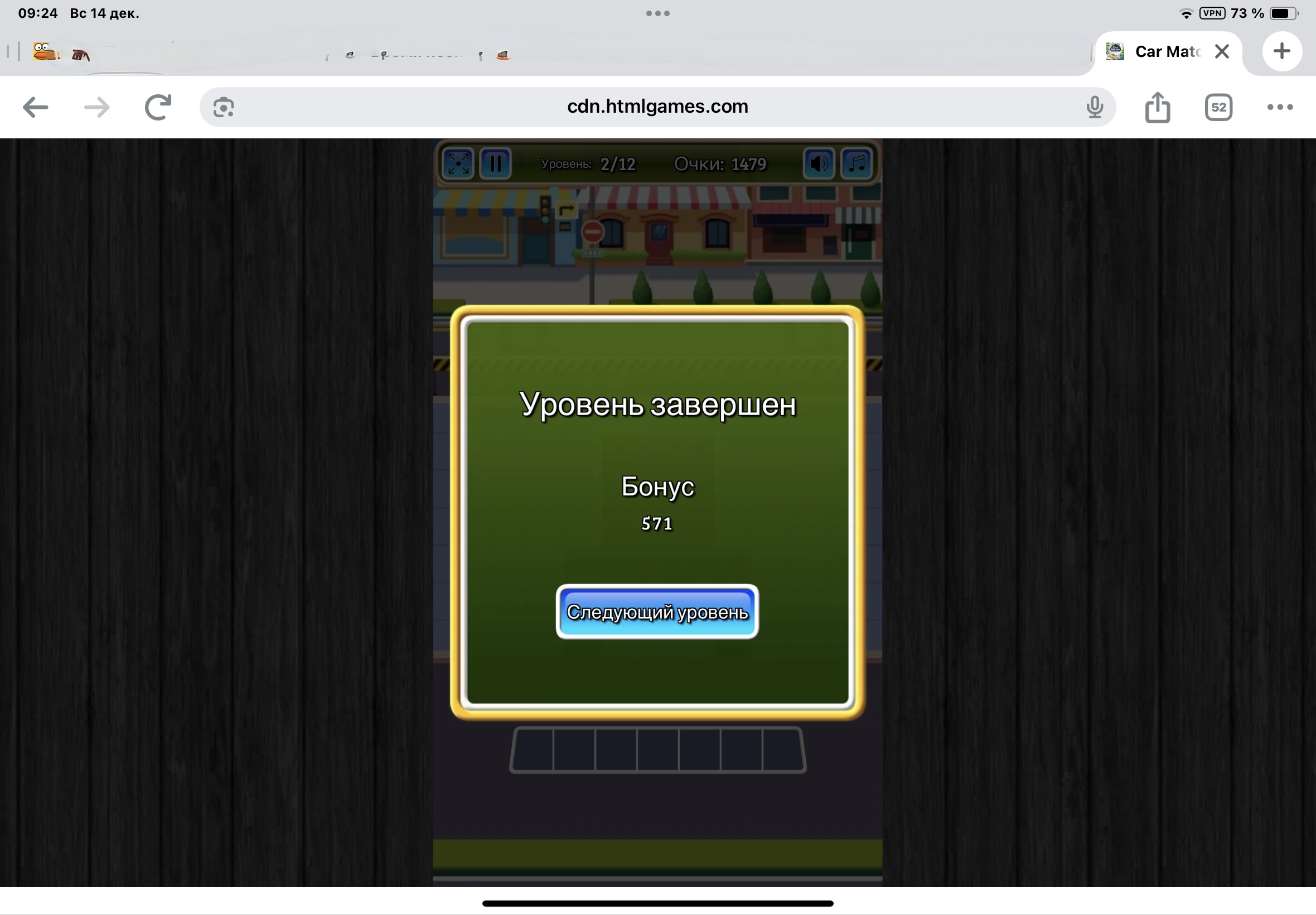The height and width of the screenshot is (915, 1316).
Task: Click the cdn.htmlgames.com address bar
Action: click(x=657, y=107)
